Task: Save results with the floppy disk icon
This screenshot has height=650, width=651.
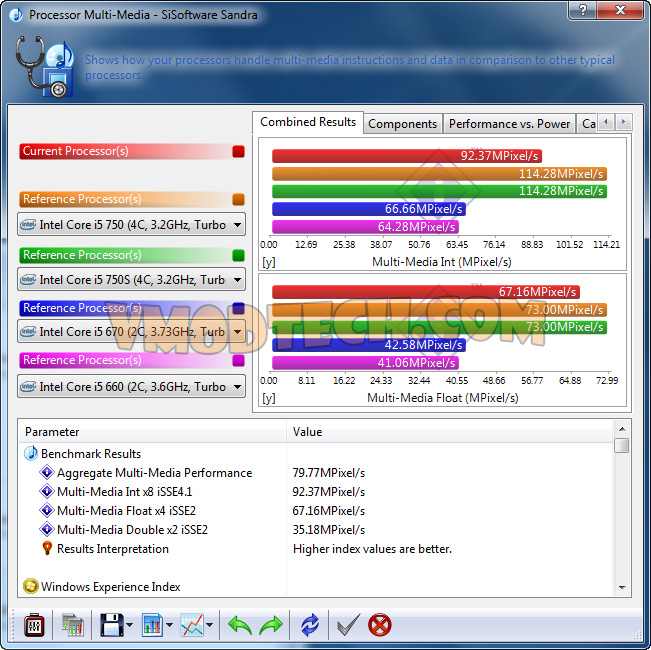Action: pyautogui.click(x=112, y=625)
